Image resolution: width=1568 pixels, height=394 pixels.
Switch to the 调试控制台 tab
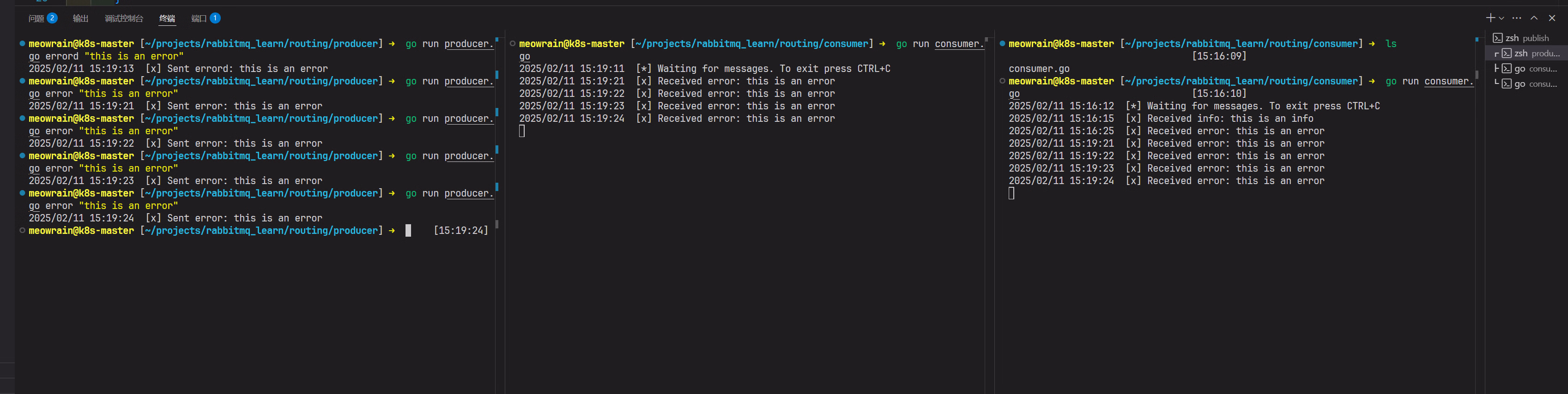[x=124, y=18]
